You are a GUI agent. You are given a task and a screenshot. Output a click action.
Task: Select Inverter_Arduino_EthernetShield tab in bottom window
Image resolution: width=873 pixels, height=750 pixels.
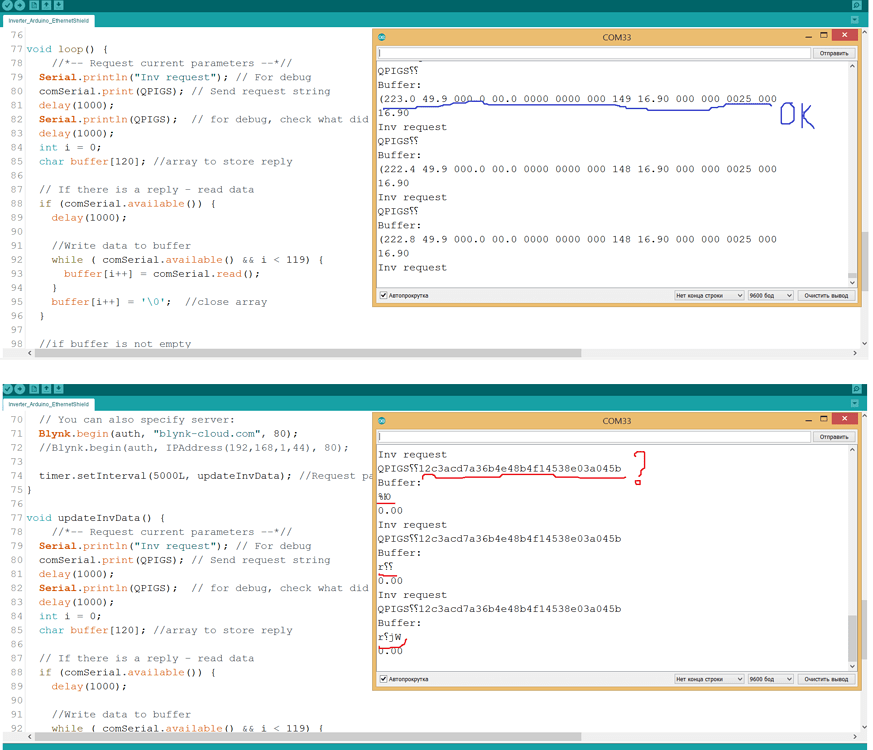pos(50,404)
